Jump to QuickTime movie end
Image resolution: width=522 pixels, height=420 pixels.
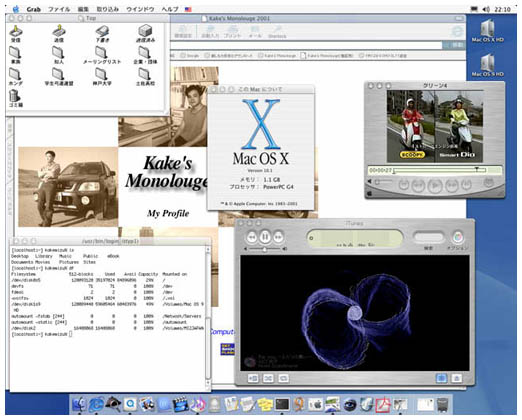coord(466,185)
